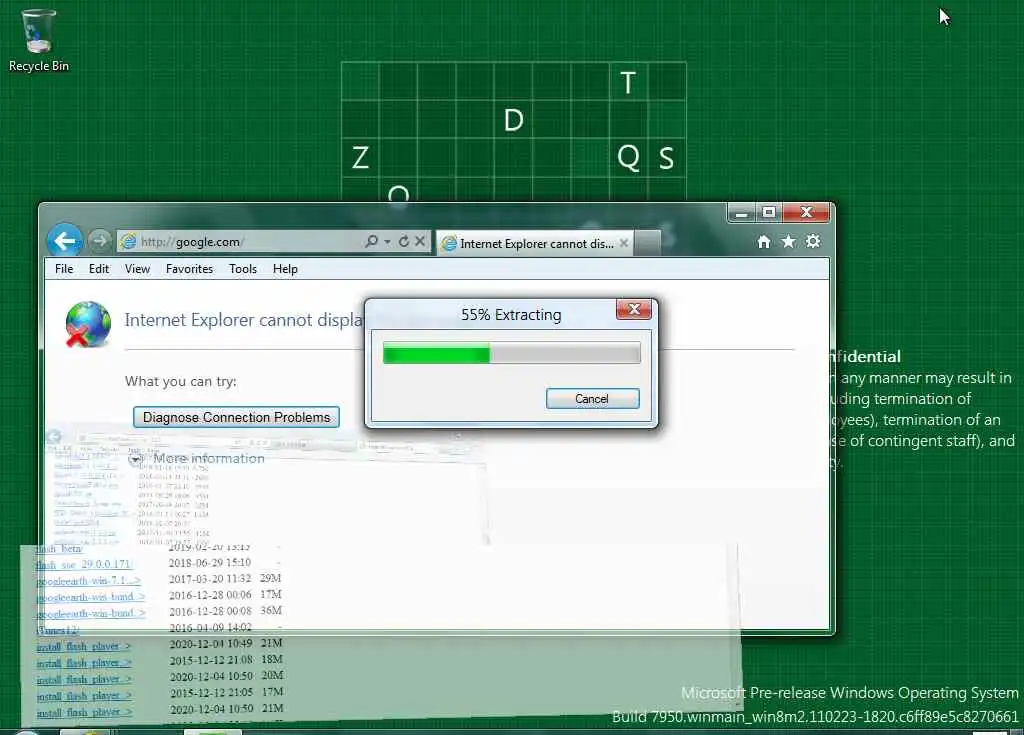
Task: Open the Favorites menu
Action: 189,269
